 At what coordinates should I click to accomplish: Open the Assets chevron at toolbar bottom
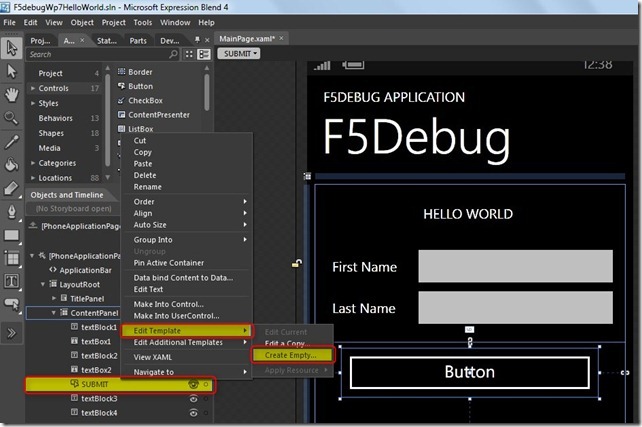(x=13, y=332)
